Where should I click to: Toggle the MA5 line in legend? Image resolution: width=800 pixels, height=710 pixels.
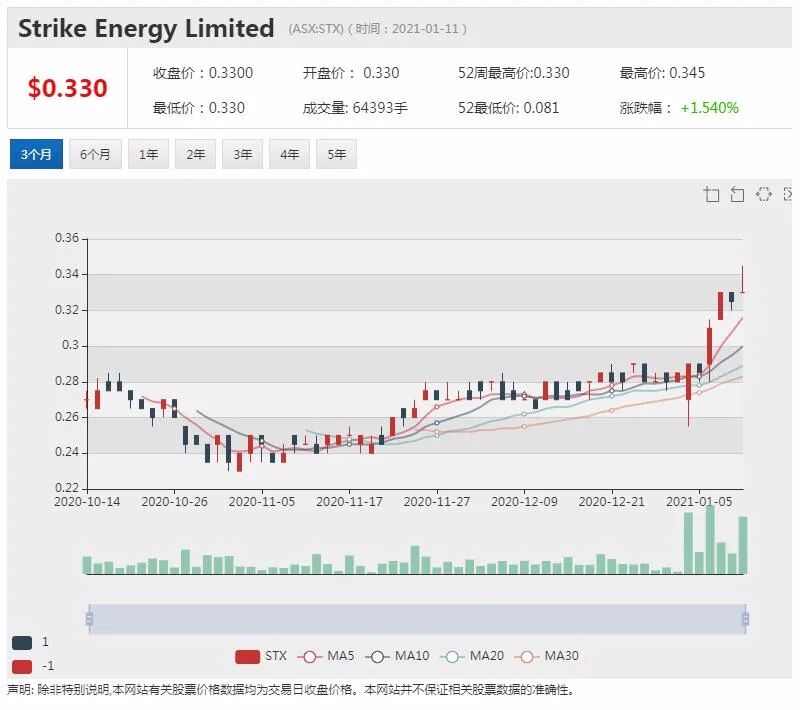point(326,656)
